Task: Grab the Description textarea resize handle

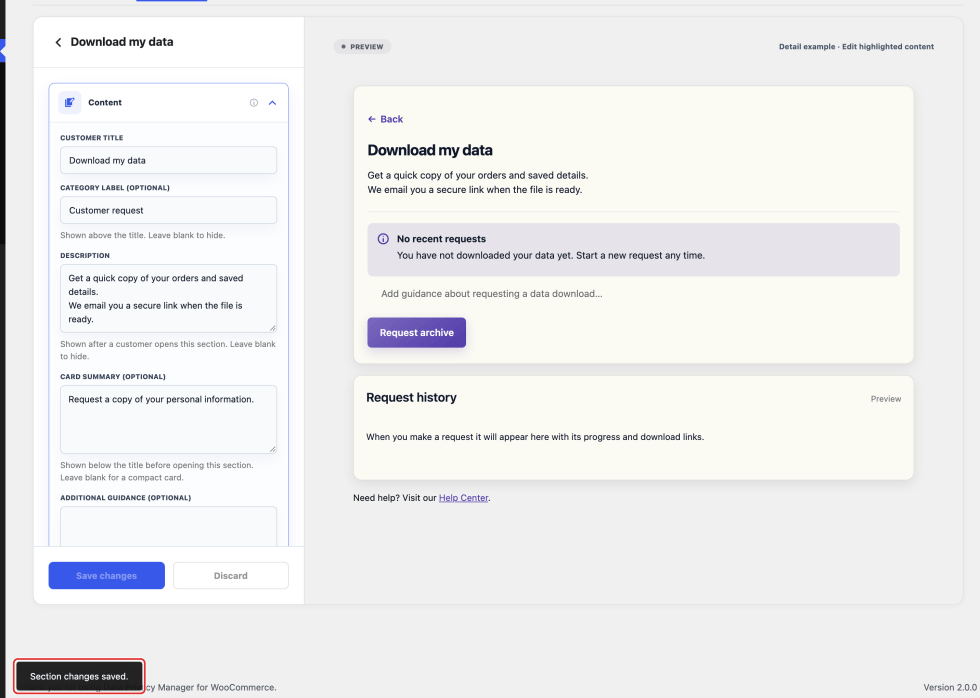Action: pyautogui.click(x=272, y=328)
